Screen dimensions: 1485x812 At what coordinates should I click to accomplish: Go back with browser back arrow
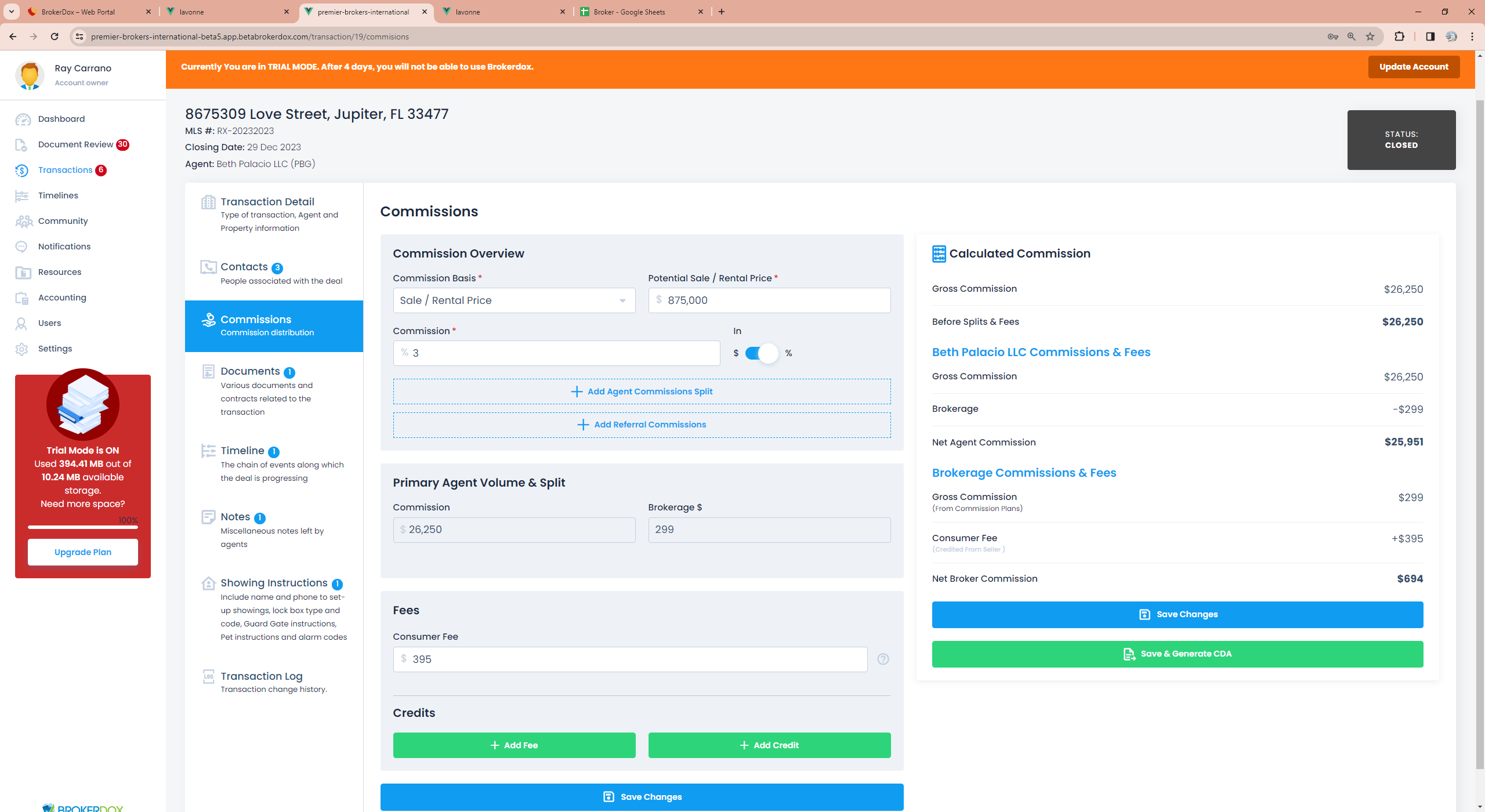point(13,37)
